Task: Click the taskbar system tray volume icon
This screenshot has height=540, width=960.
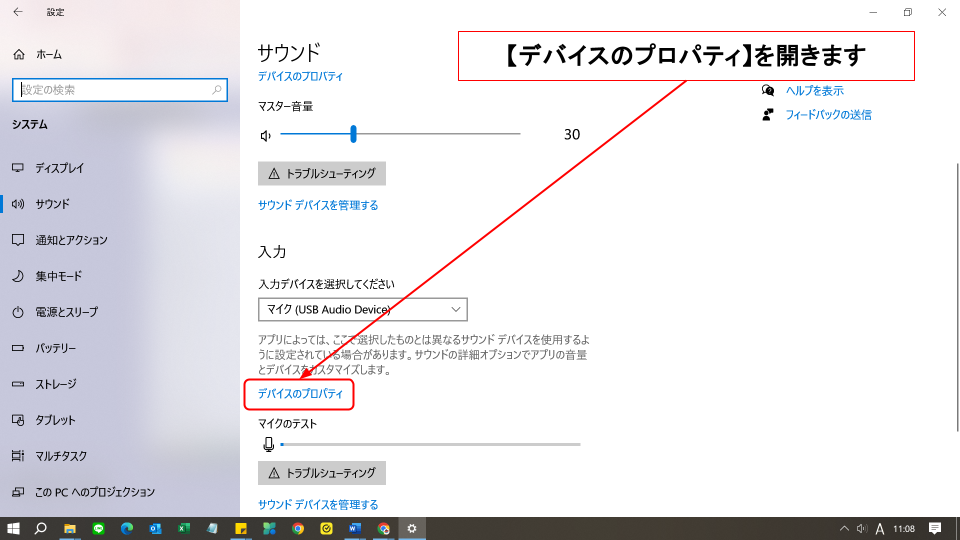Action: [861, 528]
